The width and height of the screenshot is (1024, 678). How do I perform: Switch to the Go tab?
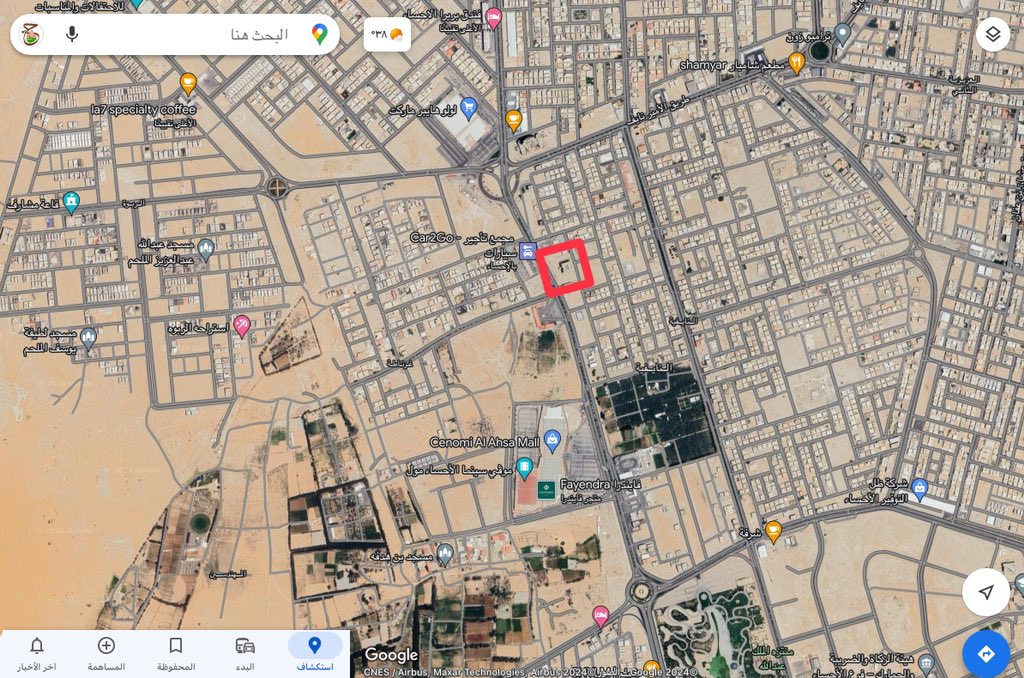(245, 653)
